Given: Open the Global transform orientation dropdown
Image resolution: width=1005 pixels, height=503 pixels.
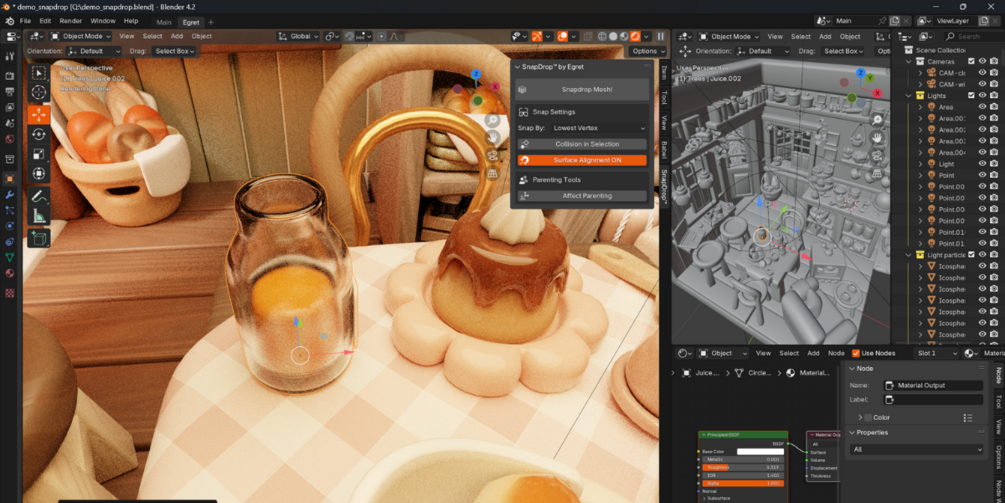Looking at the screenshot, I should pos(298,37).
